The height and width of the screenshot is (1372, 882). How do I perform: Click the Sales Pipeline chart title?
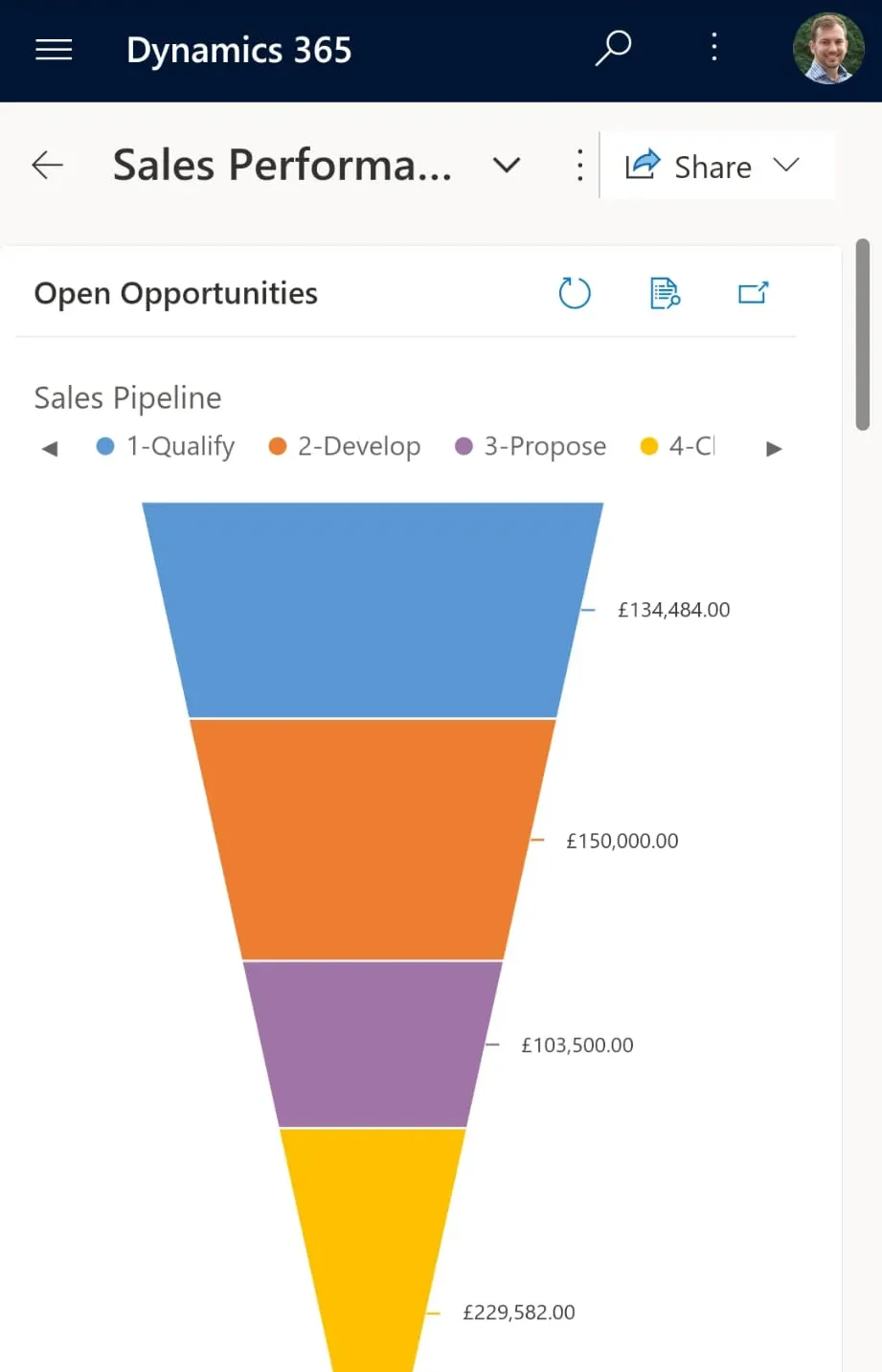point(127,397)
